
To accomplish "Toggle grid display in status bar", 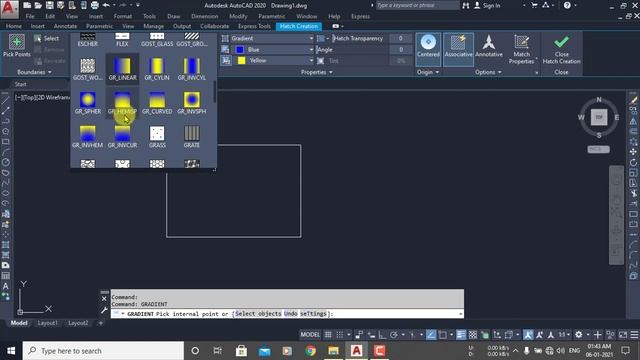I will (328, 335).
